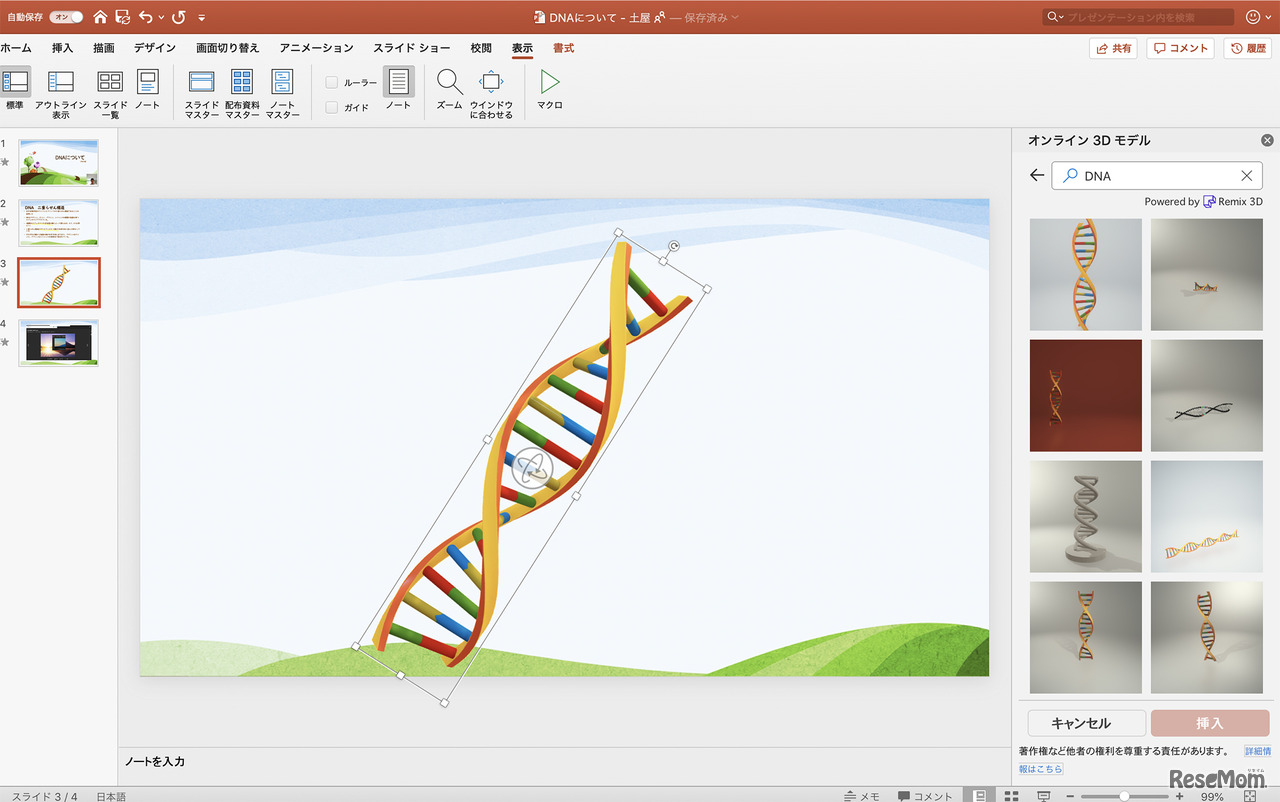The image size is (1280, 802).
Task: Open Slide Sorter (スライド一覧) view
Action: [110, 93]
